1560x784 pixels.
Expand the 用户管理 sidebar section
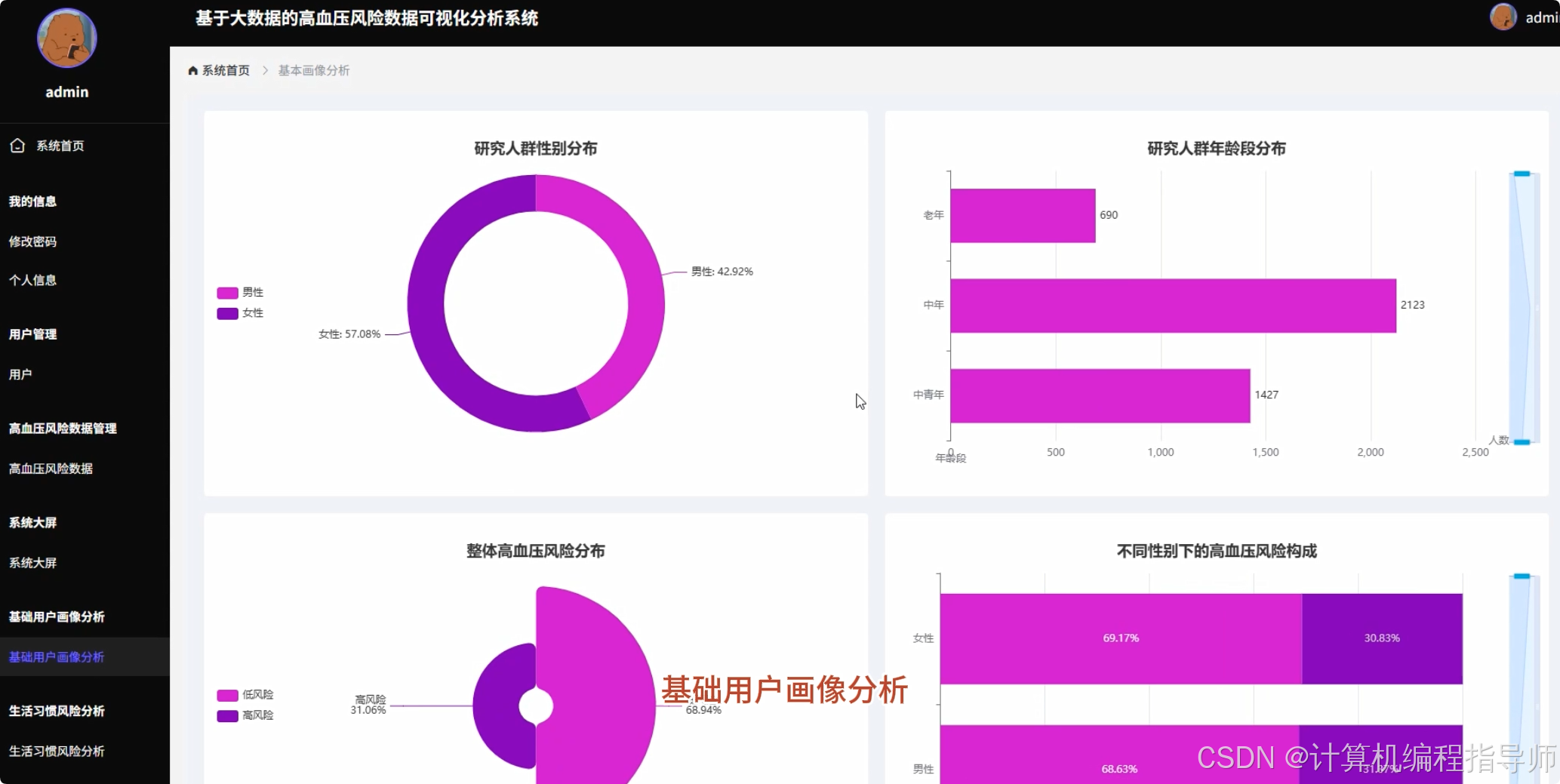click(32, 334)
